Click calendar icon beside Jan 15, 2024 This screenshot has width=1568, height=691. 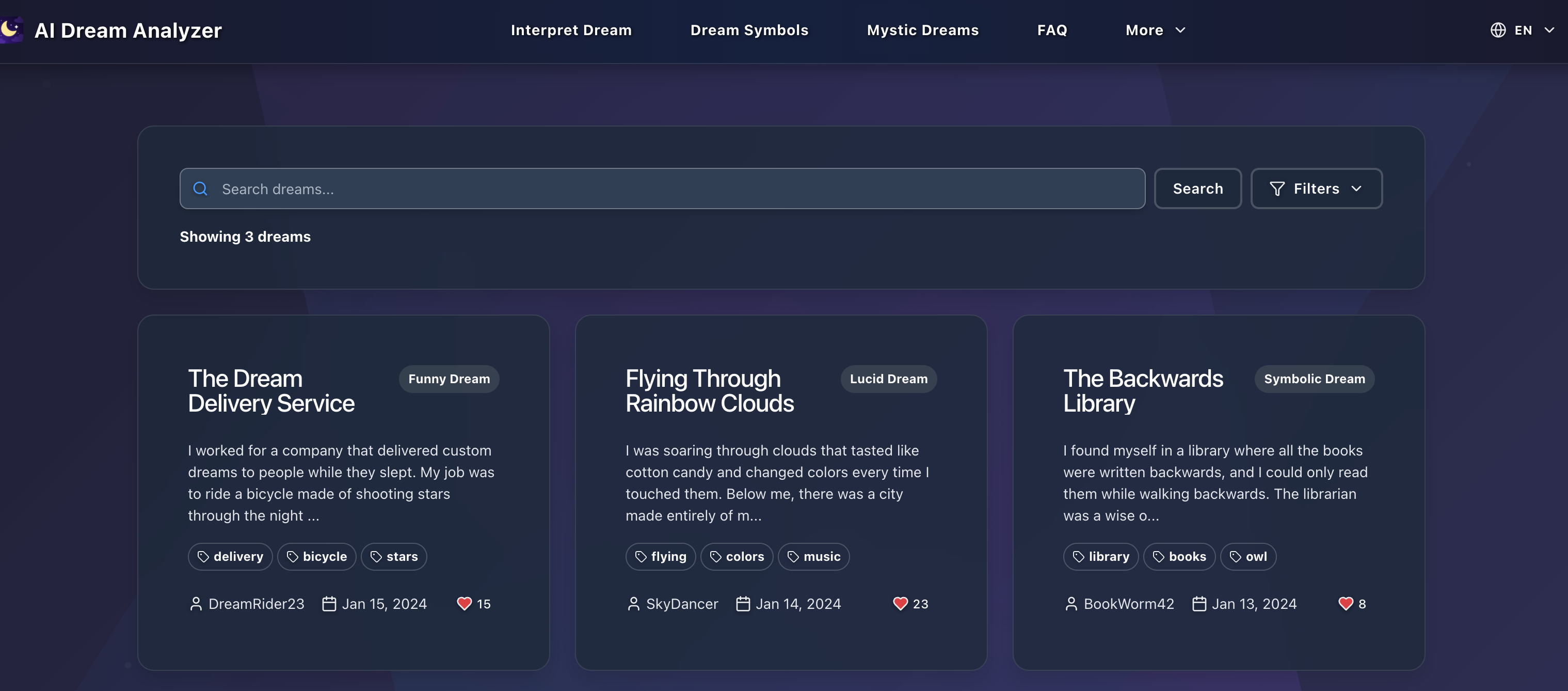[x=329, y=603]
